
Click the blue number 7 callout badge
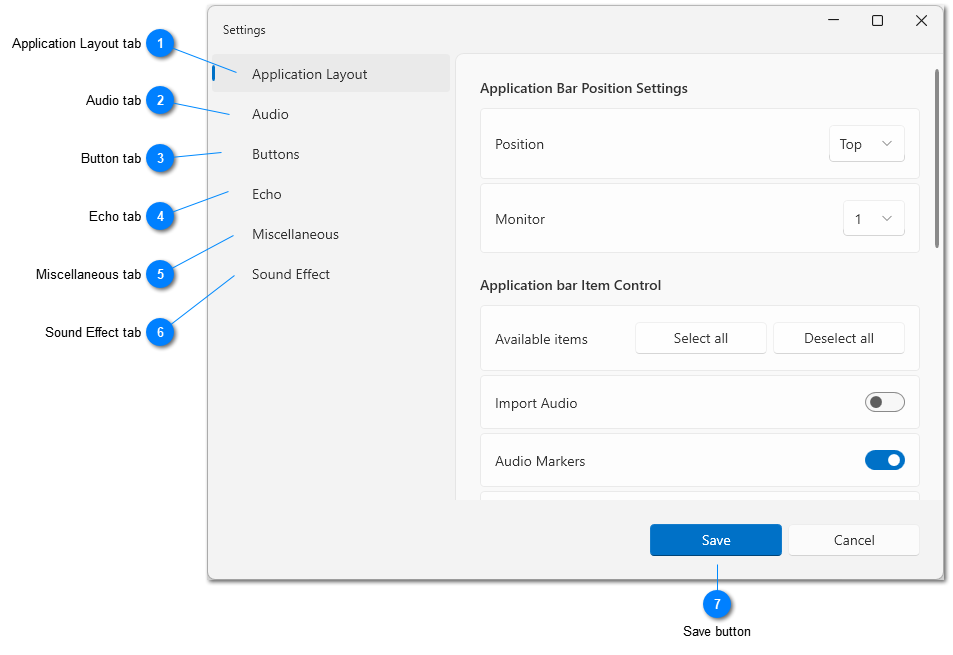717,604
